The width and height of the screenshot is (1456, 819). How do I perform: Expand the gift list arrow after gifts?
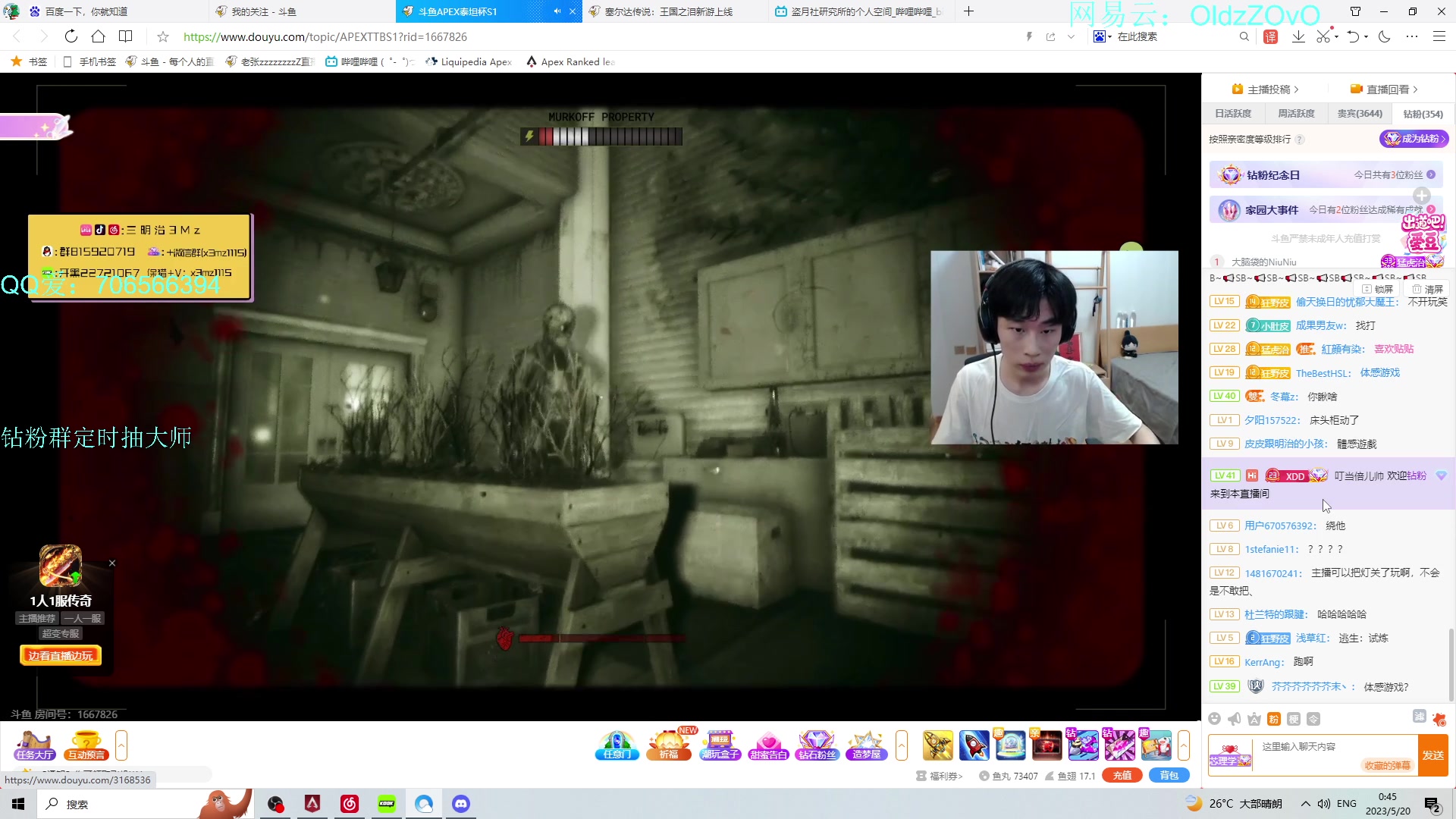point(1184,745)
